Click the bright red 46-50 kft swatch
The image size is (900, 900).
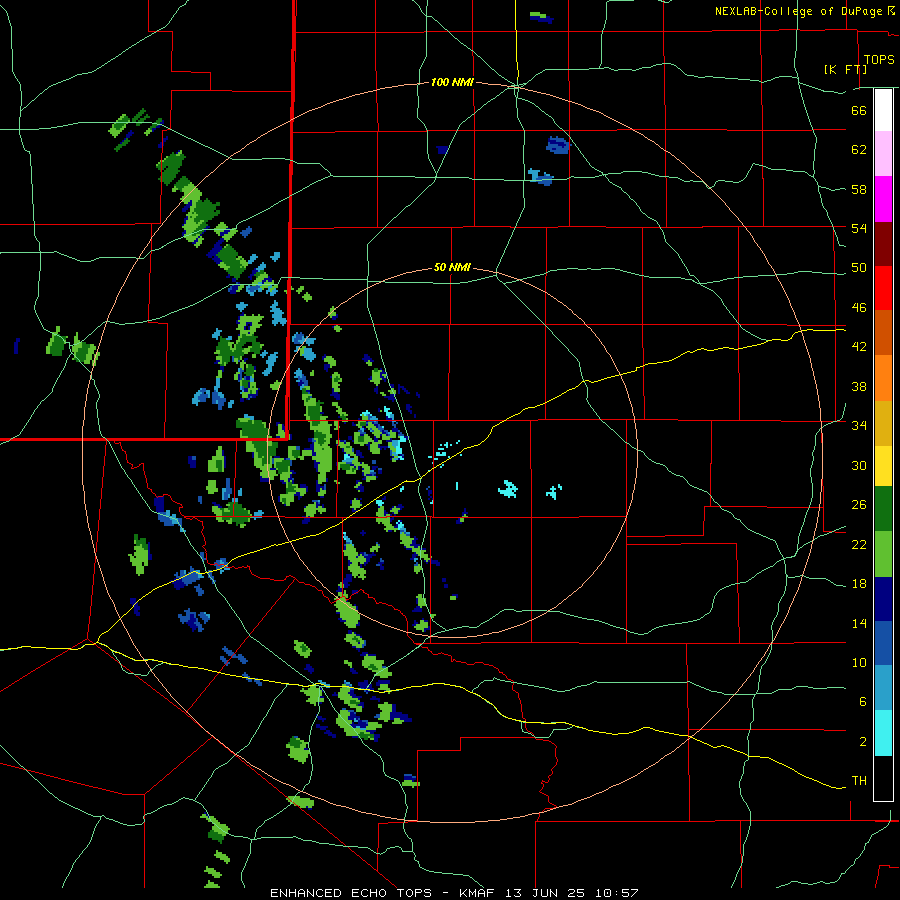[x=883, y=288]
